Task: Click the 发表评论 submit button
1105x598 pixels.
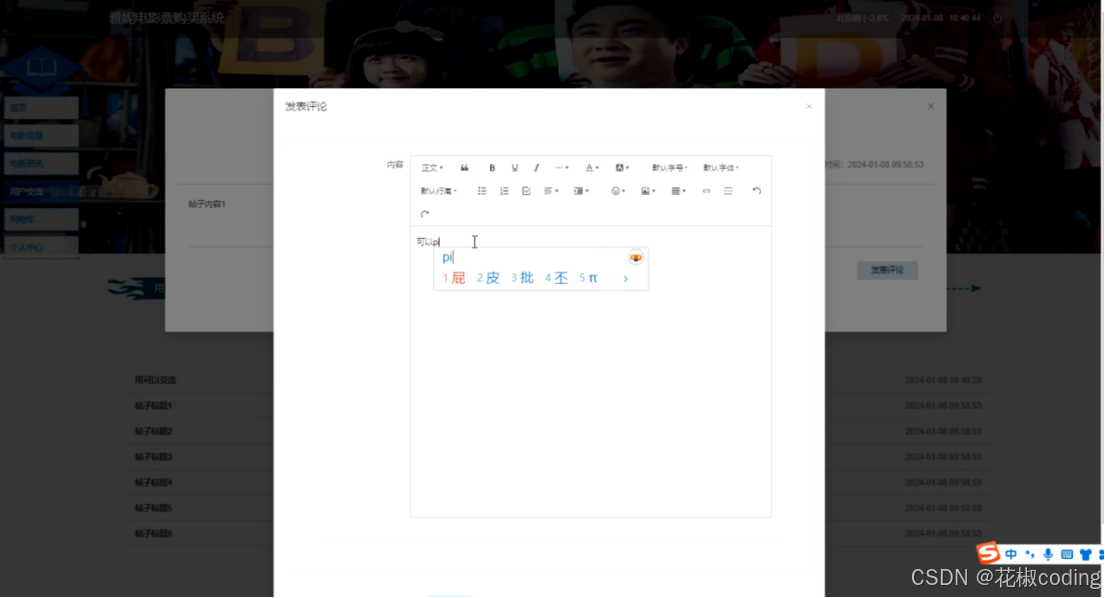Action: tap(886, 270)
